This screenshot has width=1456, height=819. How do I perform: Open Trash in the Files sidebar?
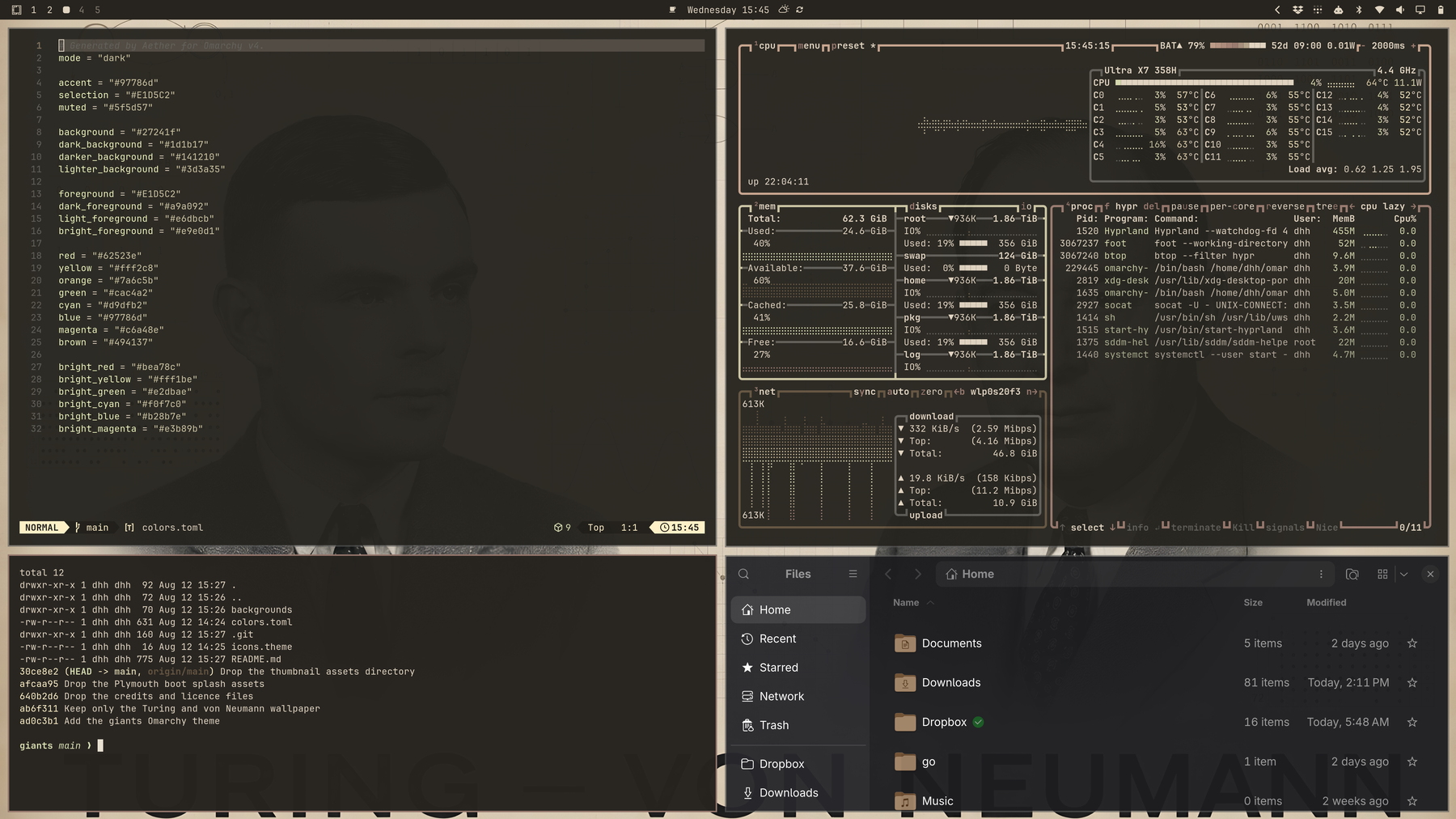pyautogui.click(x=798, y=725)
